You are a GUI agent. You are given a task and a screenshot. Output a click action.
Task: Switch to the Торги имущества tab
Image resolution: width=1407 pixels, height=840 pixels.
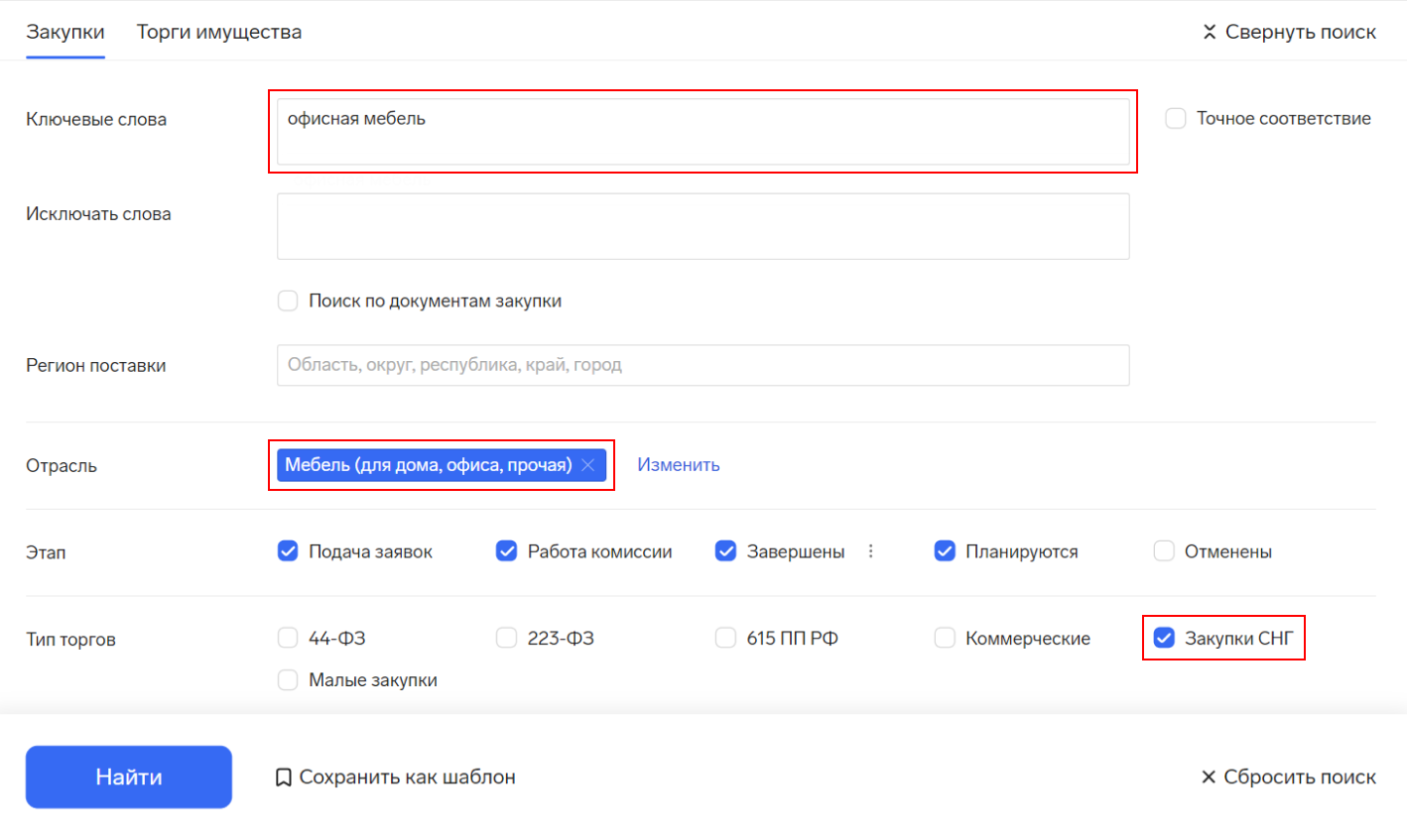click(218, 32)
